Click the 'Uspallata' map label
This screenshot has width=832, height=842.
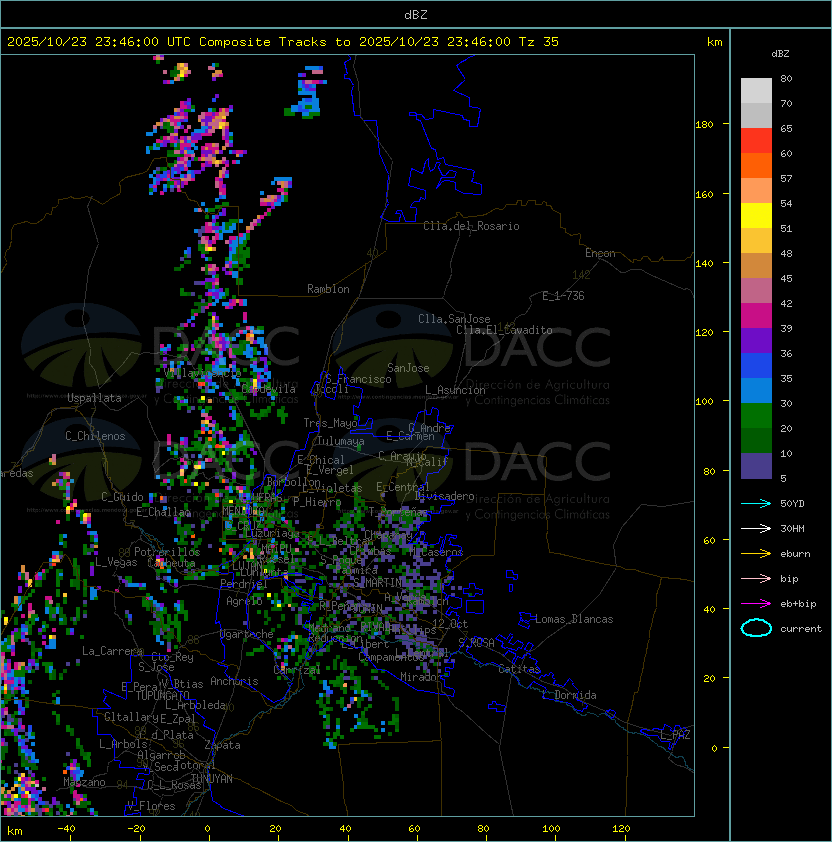point(95,398)
